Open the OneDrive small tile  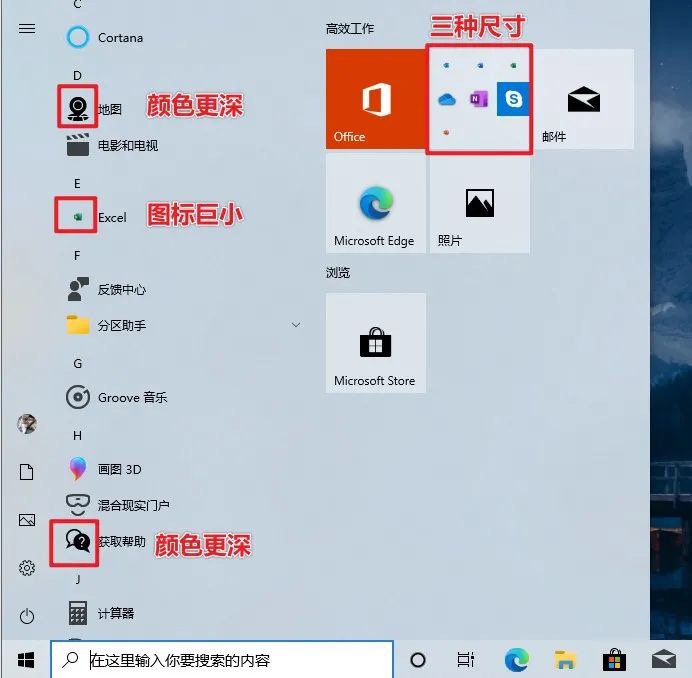click(x=447, y=99)
